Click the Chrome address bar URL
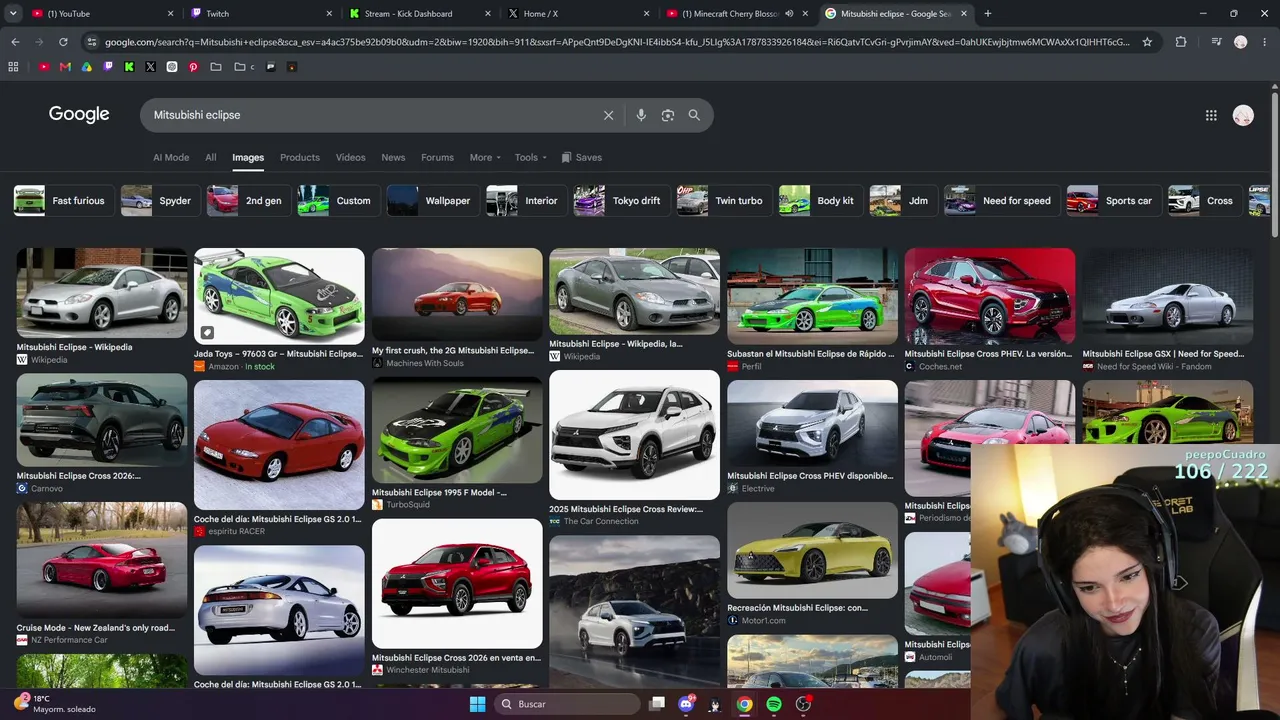This screenshot has width=1280, height=720. point(617,42)
